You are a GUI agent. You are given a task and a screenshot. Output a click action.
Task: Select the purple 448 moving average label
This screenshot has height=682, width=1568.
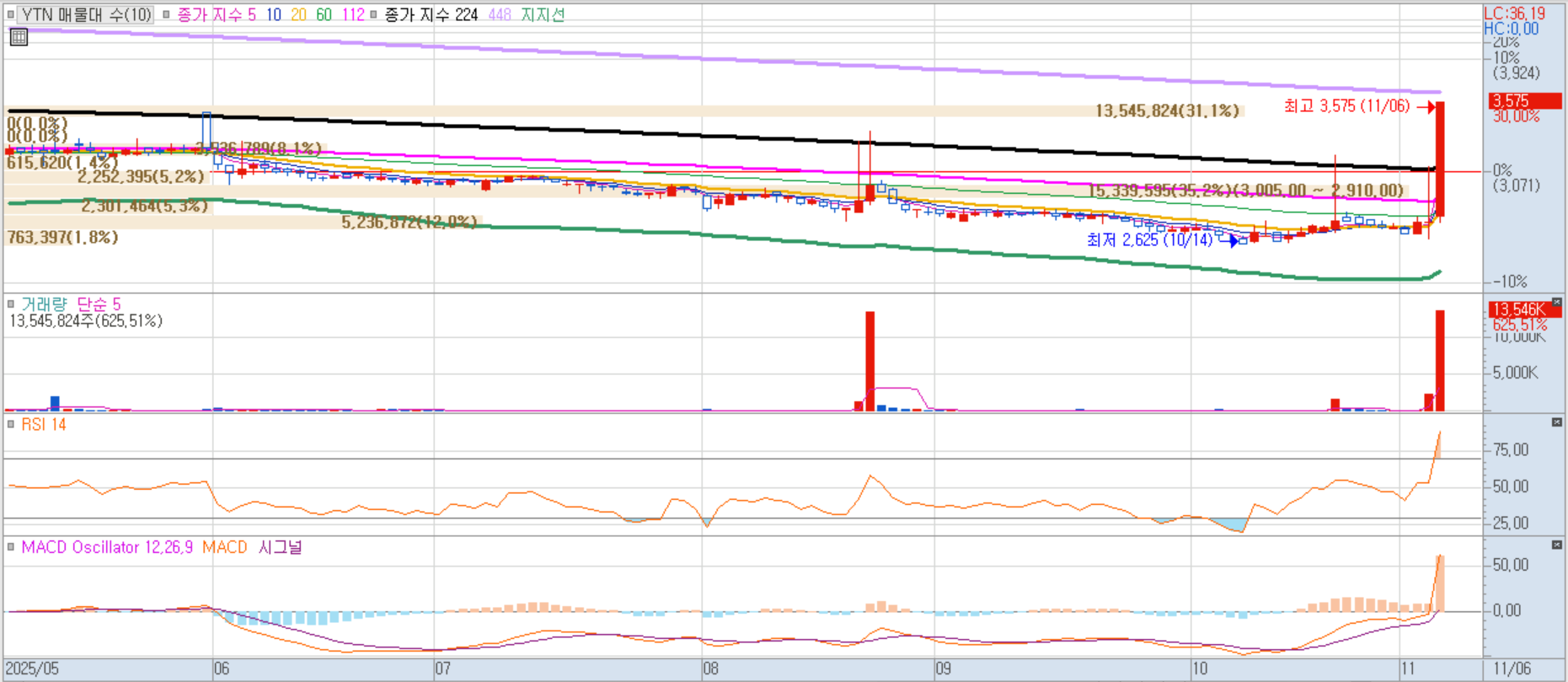coord(500,14)
